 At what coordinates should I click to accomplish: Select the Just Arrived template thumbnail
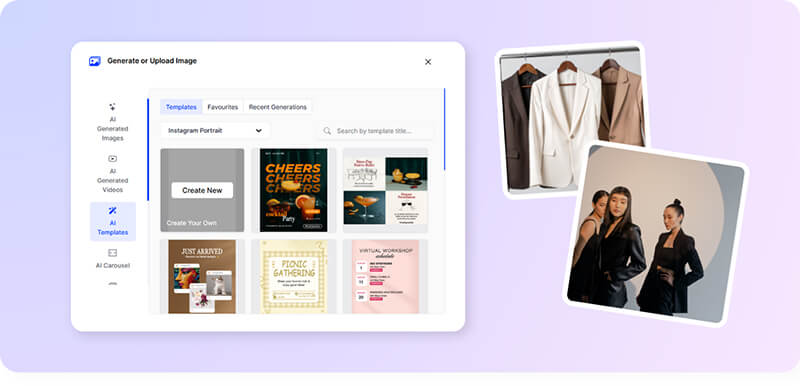click(202, 276)
